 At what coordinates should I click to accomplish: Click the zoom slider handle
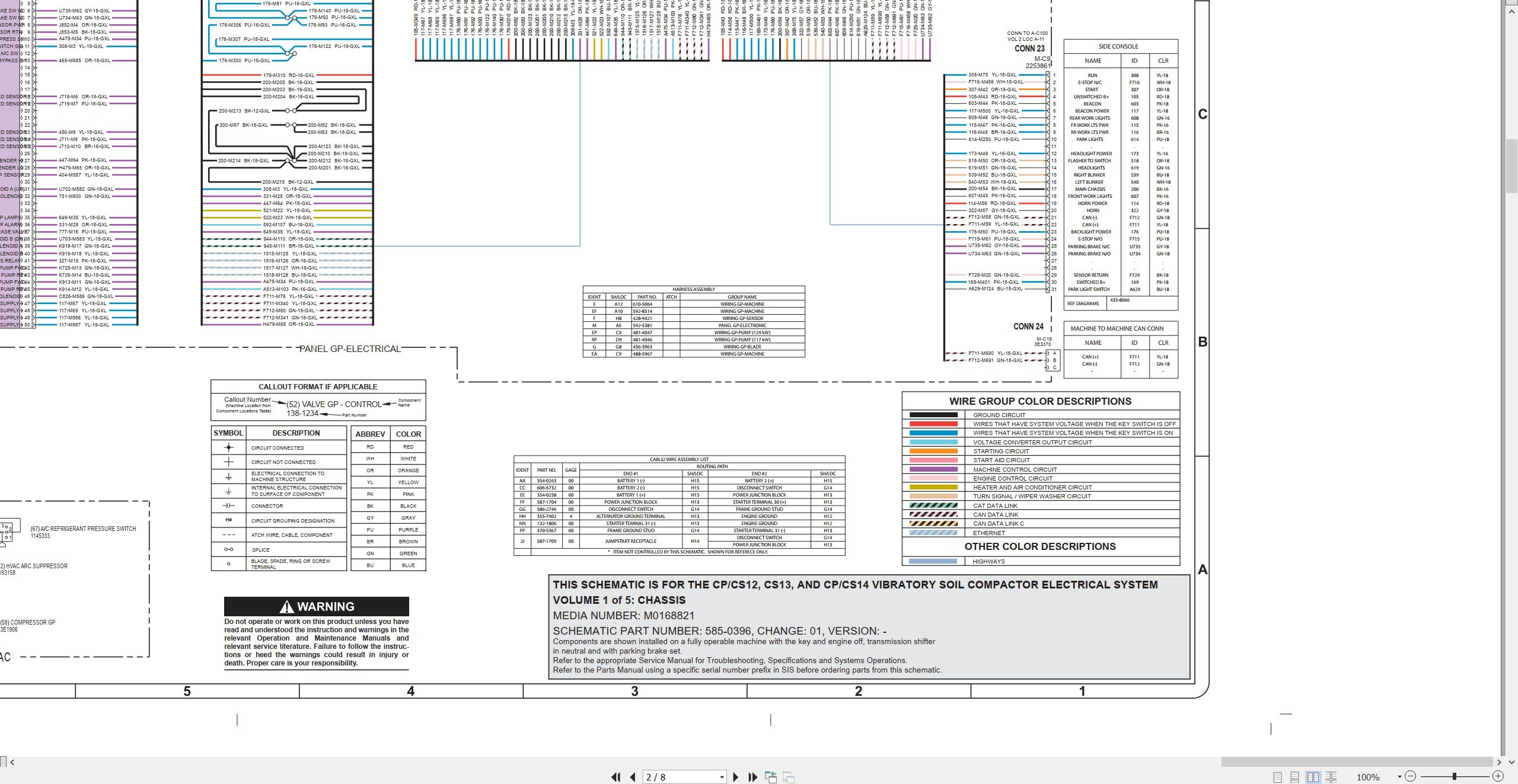(1454, 776)
